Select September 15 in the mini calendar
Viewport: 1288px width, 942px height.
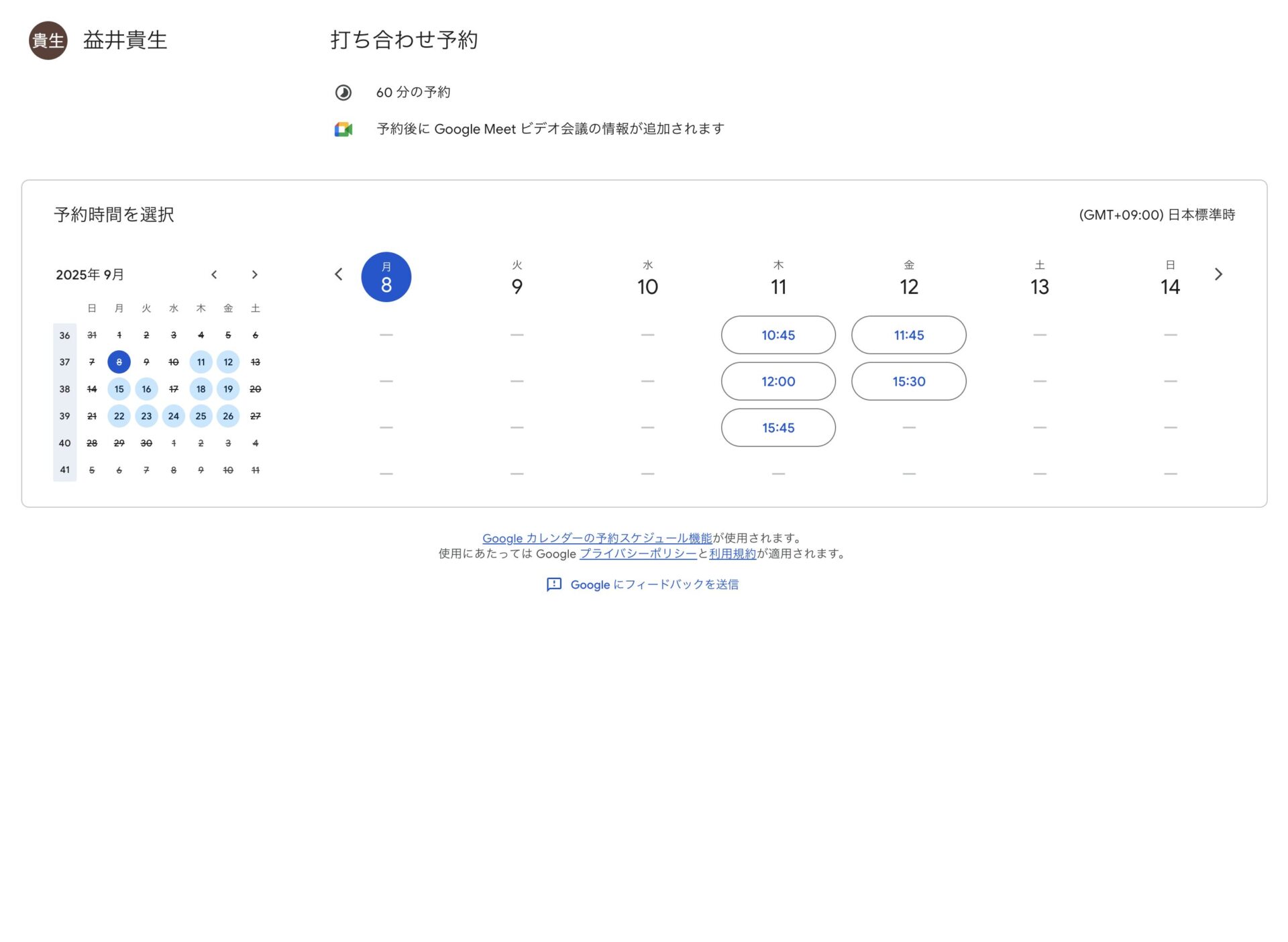(x=119, y=389)
